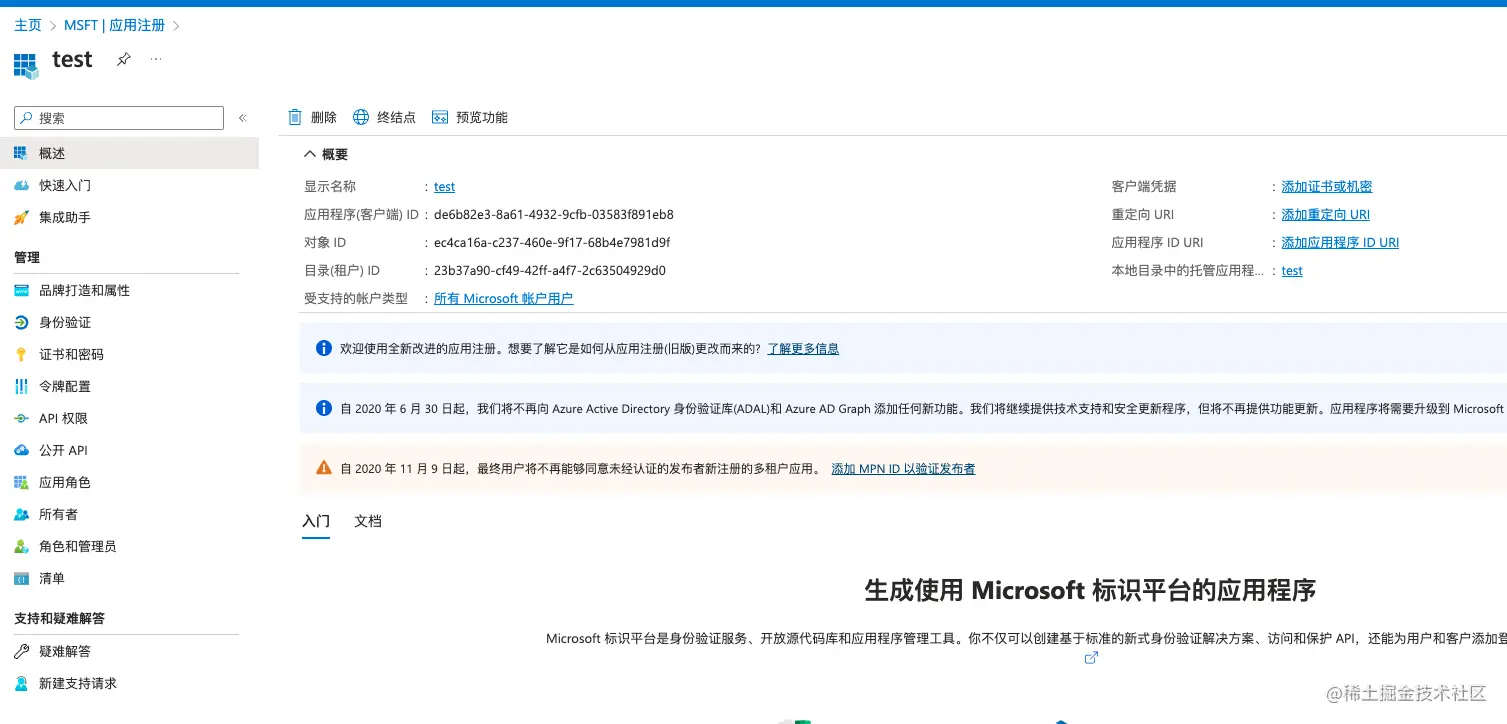The width and height of the screenshot is (1507, 724).
Task: Click the search box in the sidebar
Action: (119, 118)
